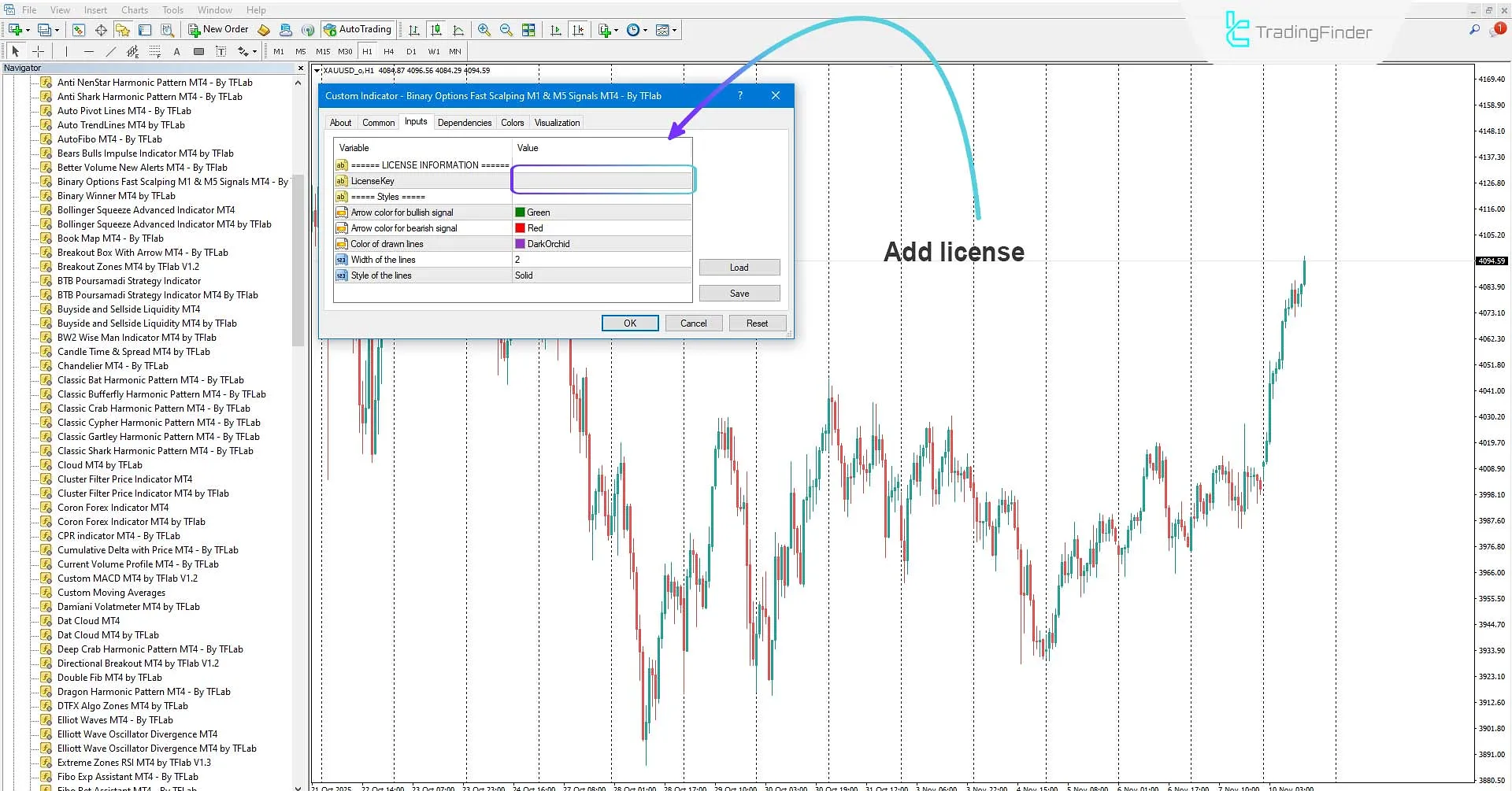
Task: Select the Crosshair tool
Action: (x=38, y=51)
